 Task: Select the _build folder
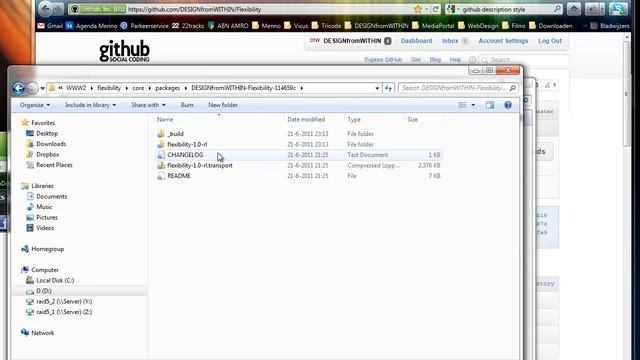pyautogui.click(x=176, y=133)
